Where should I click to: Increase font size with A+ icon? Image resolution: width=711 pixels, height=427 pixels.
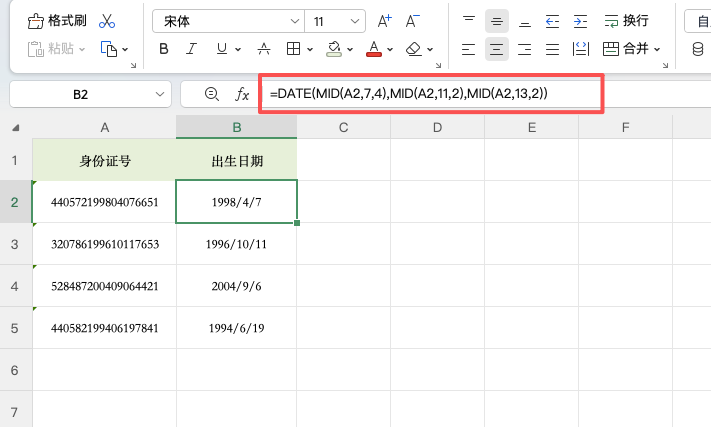coord(385,21)
